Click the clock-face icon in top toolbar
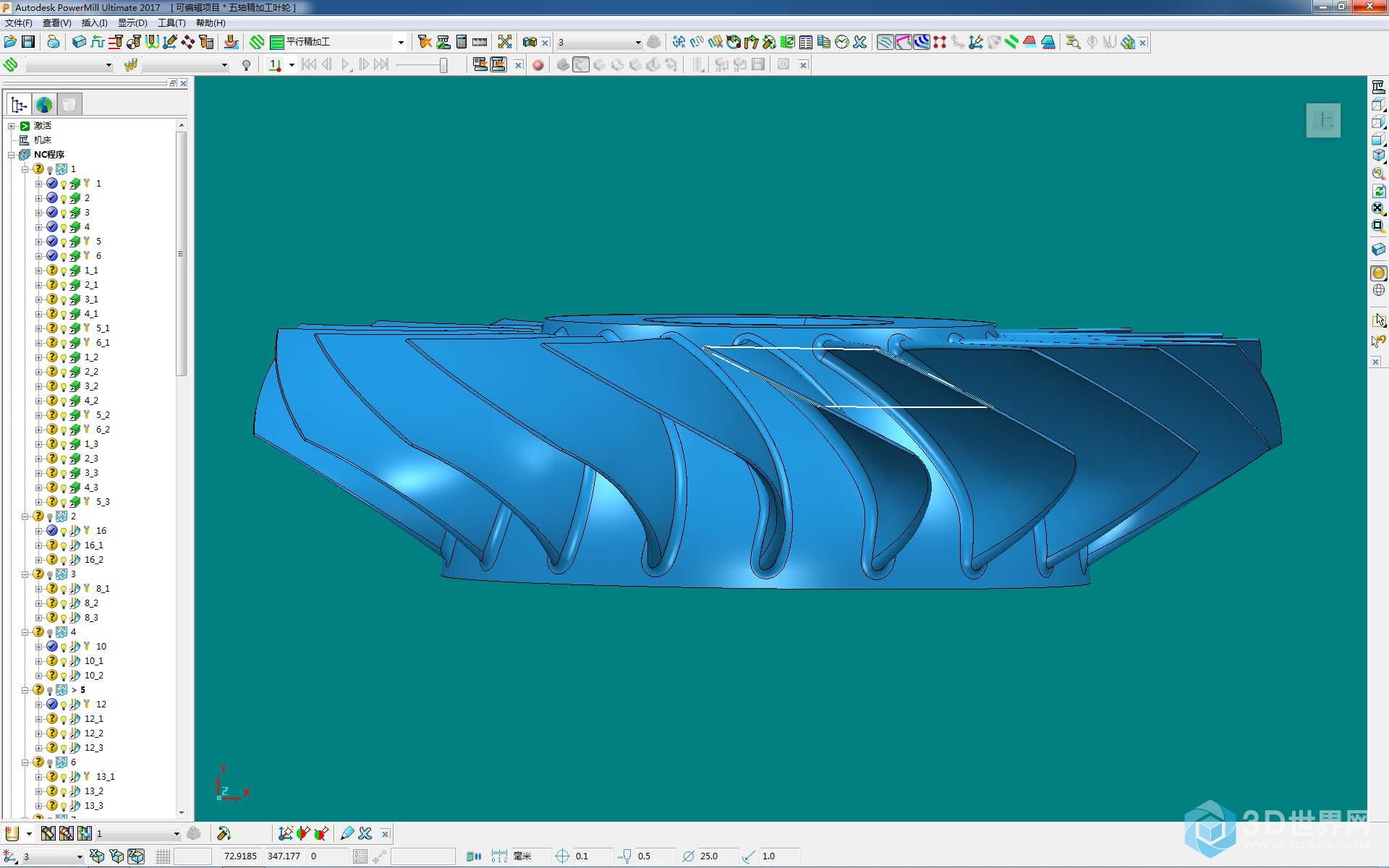 841,42
